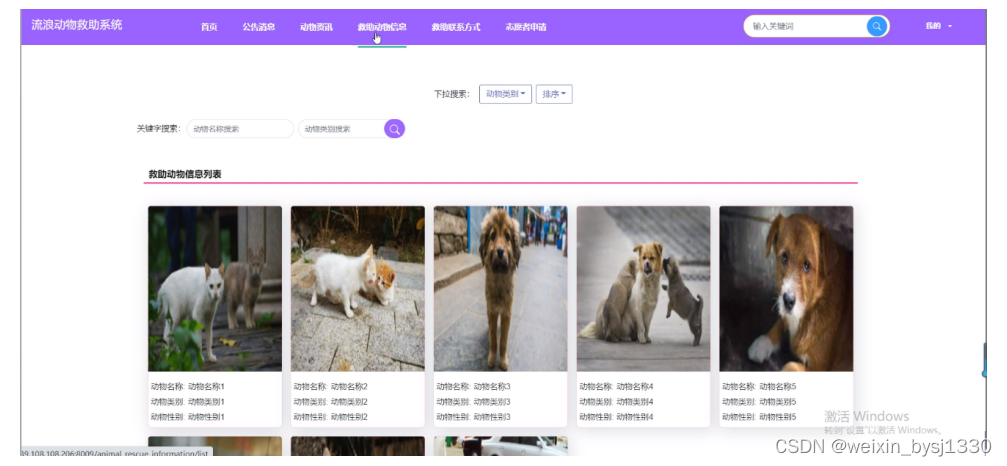The image size is (1007, 466).
Task: Click text 动物性别2
Action: (x=349, y=417)
